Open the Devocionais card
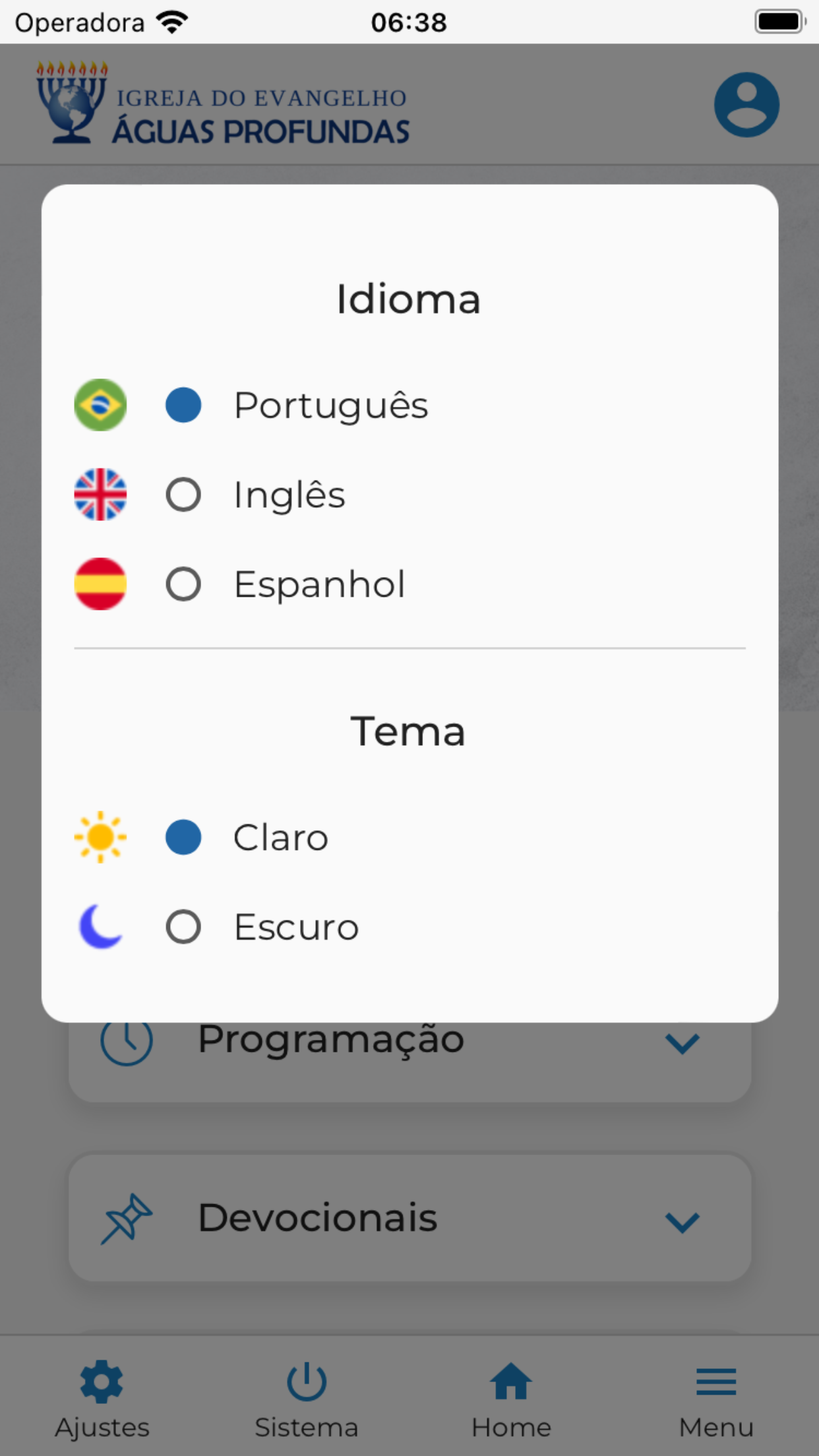Image resolution: width=819 pixels, height=1456 pixels. tap(409, 1217)
